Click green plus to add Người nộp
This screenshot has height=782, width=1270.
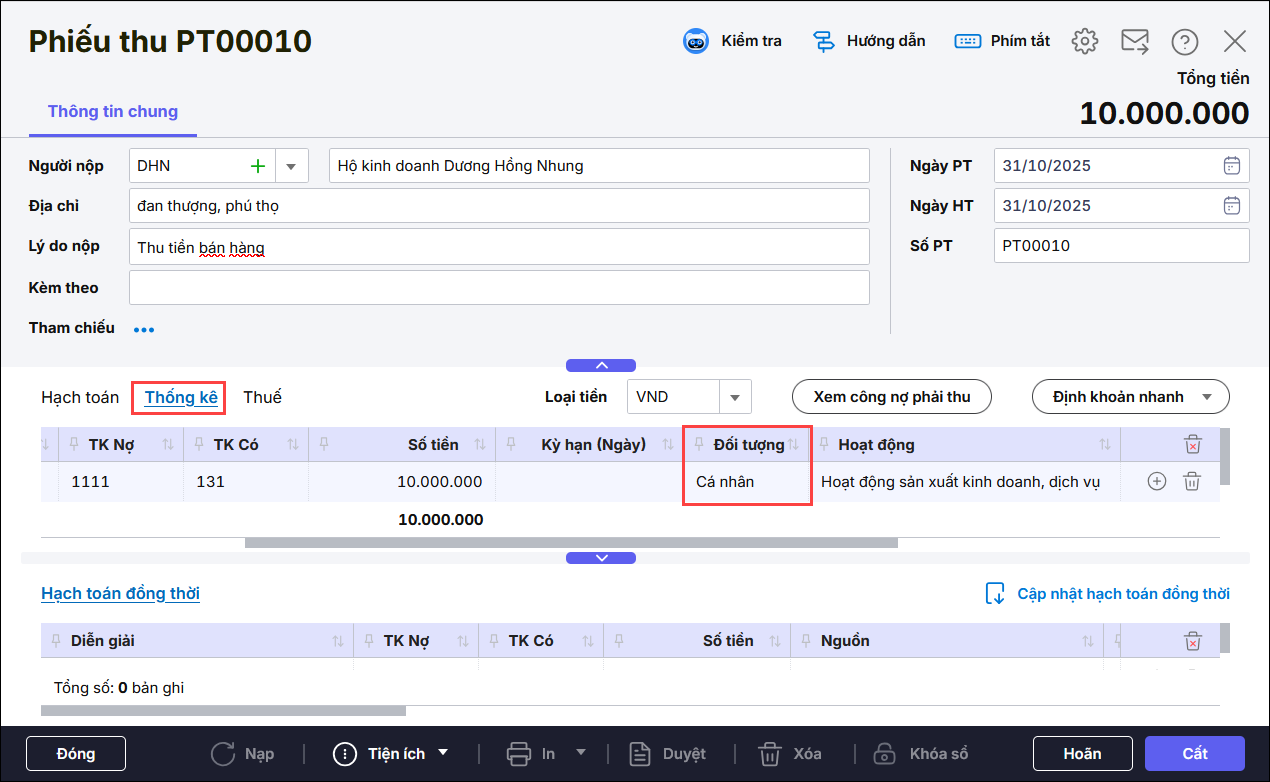click(257, 166)
